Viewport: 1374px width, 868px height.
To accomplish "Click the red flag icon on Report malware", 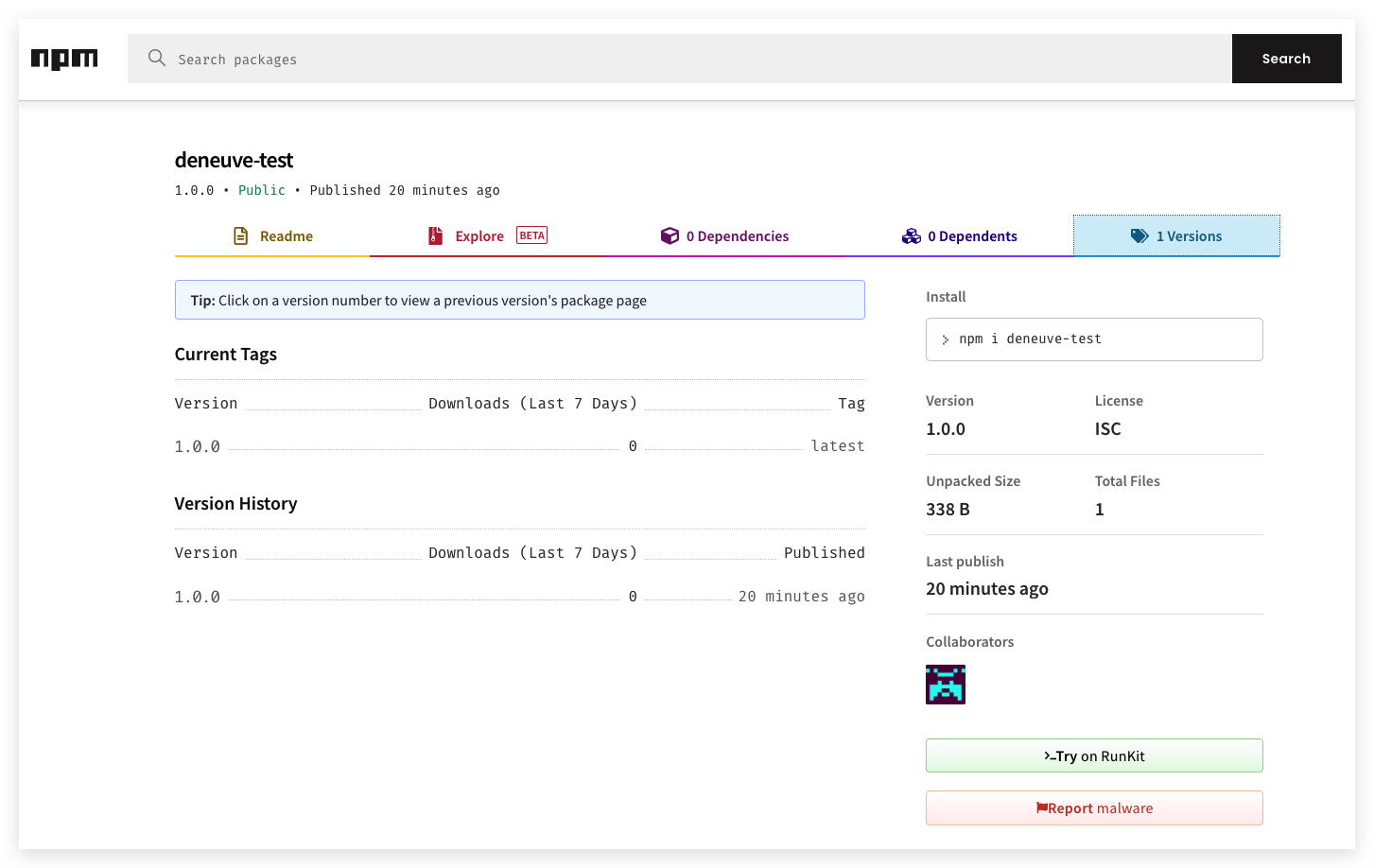I will (x=1041, y=807).
